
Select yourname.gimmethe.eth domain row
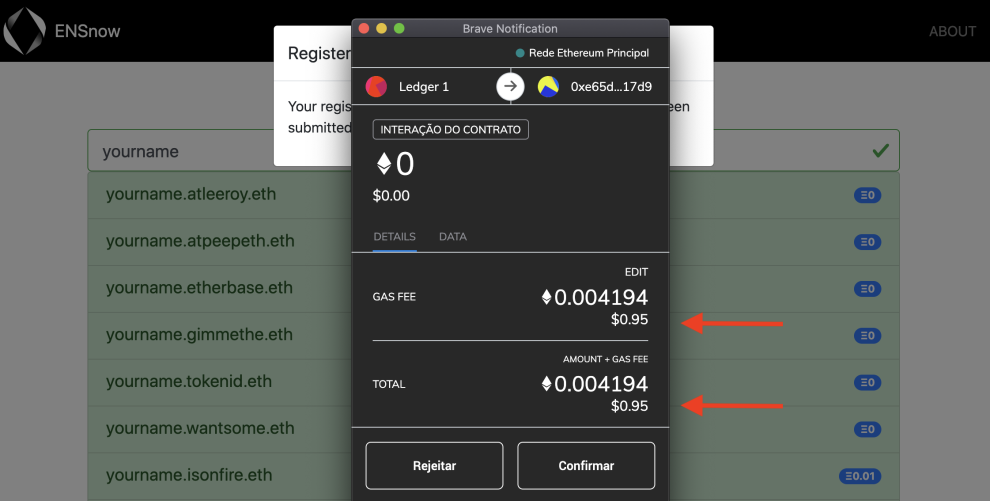click(x=494, y=335)
